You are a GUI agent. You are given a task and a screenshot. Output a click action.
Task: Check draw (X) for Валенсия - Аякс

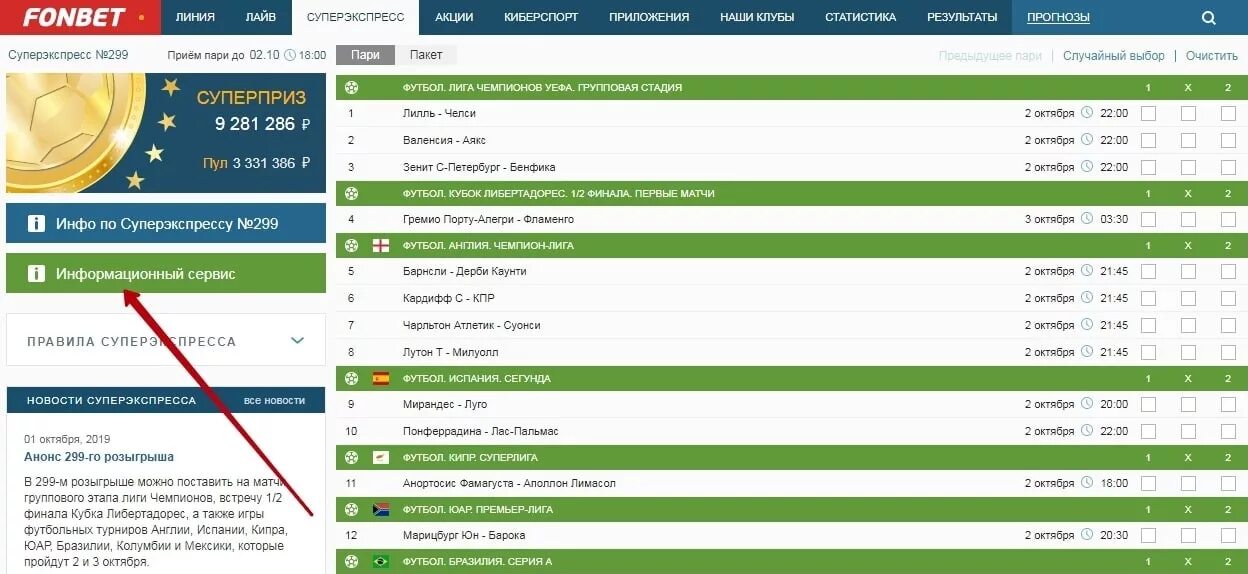(x=1188, y=140)
